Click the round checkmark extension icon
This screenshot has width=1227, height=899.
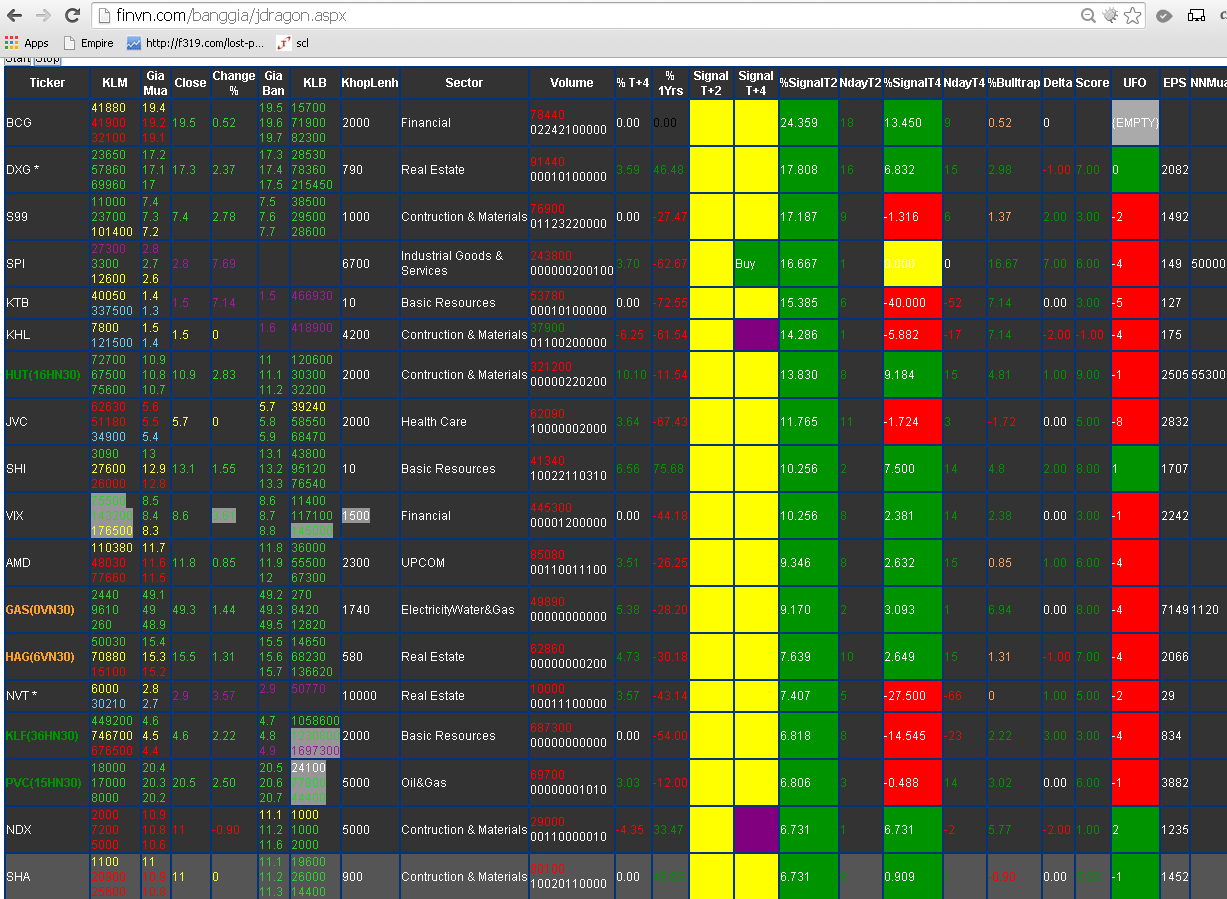point(1164,16)
